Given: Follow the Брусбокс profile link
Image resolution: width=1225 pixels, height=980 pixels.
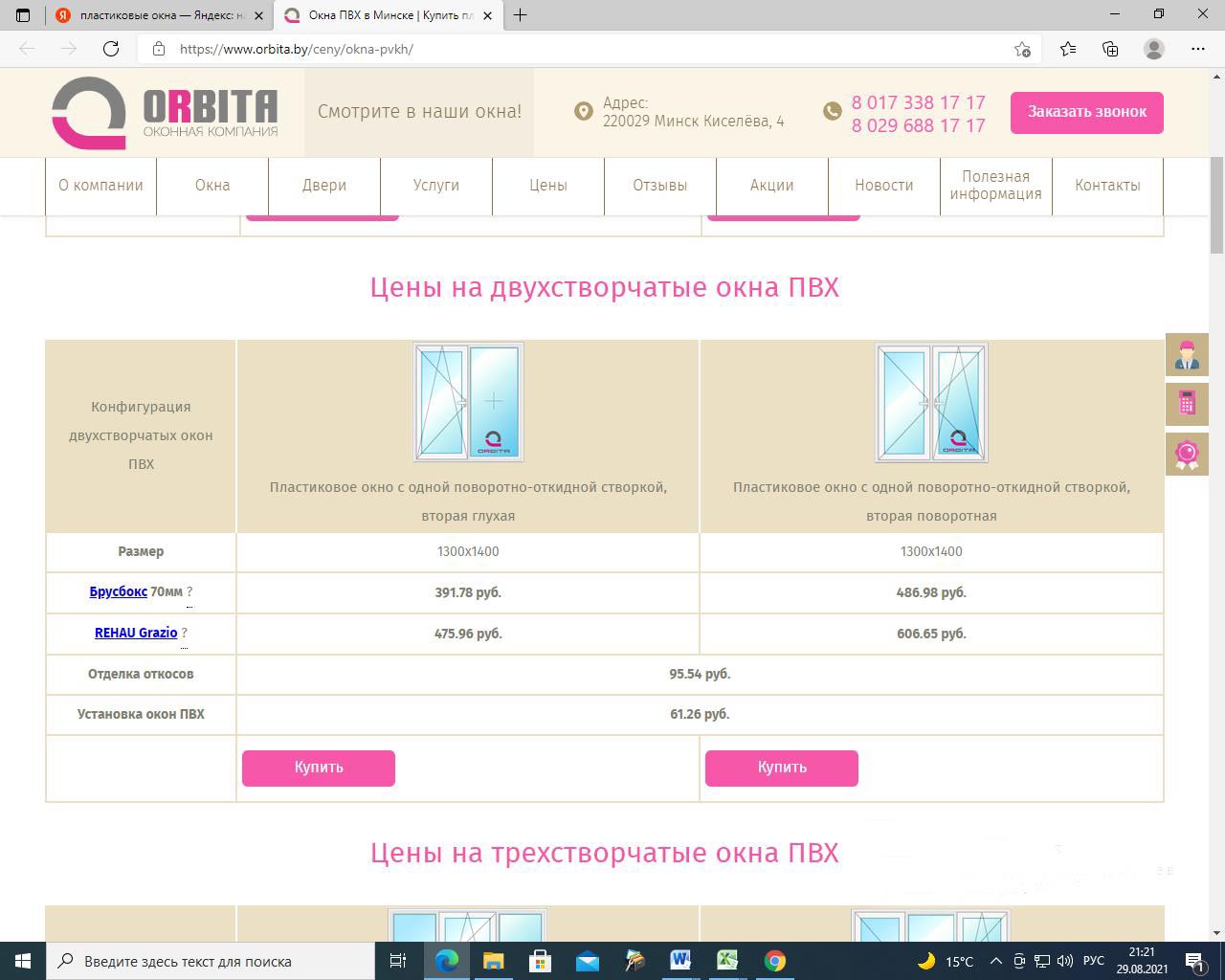Looking at the screenshot, I should (x=118, y=591).
